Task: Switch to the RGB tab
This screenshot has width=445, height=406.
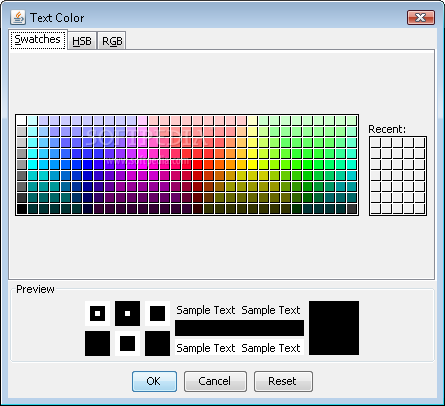Action: (112, 41)
